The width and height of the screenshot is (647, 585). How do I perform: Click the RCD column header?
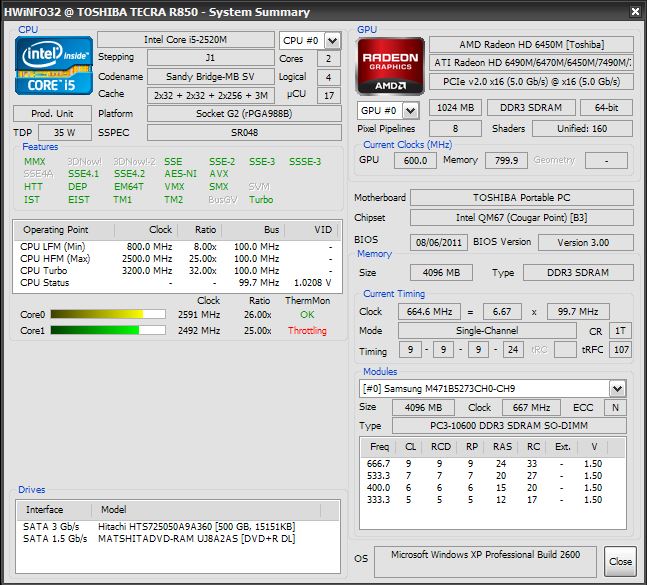coord(441,447)
